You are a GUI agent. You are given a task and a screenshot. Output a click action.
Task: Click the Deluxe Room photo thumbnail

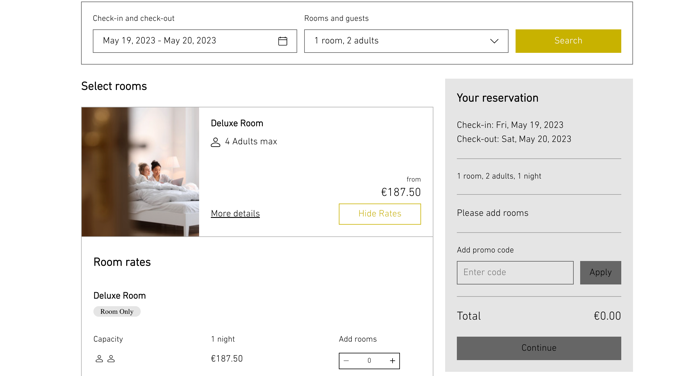pos(140,171)
